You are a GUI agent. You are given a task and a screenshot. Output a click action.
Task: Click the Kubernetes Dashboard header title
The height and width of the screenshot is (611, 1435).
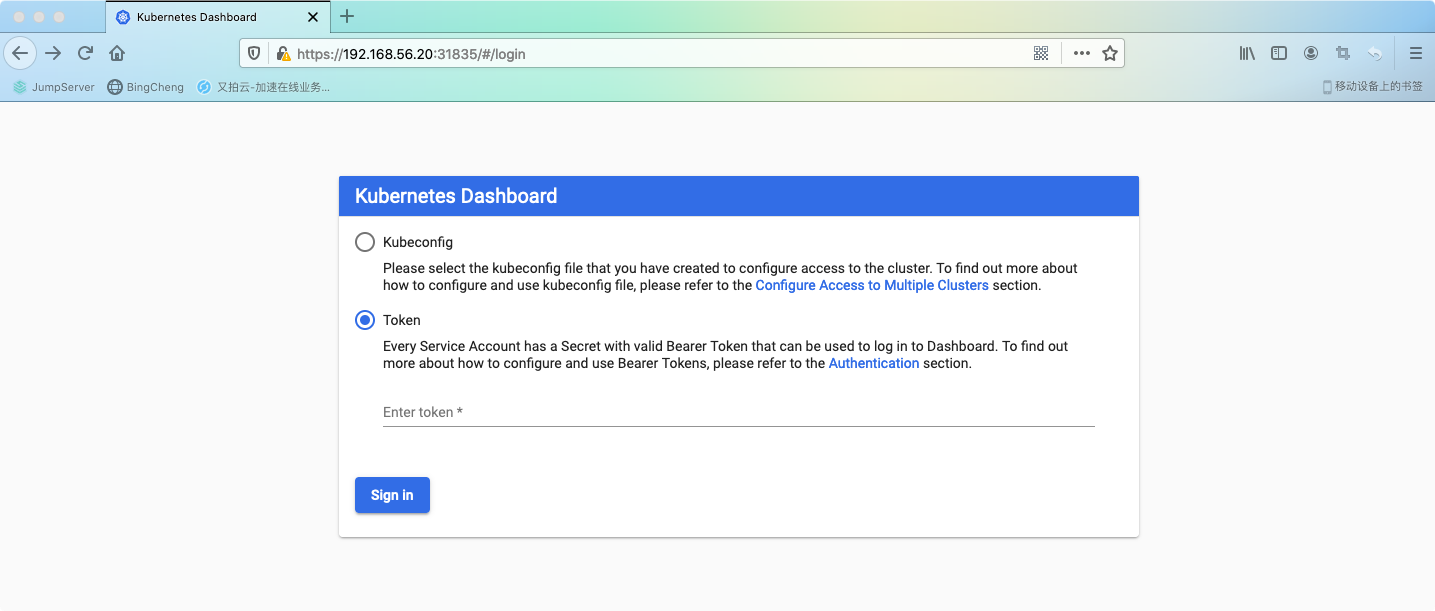(456, 196)
